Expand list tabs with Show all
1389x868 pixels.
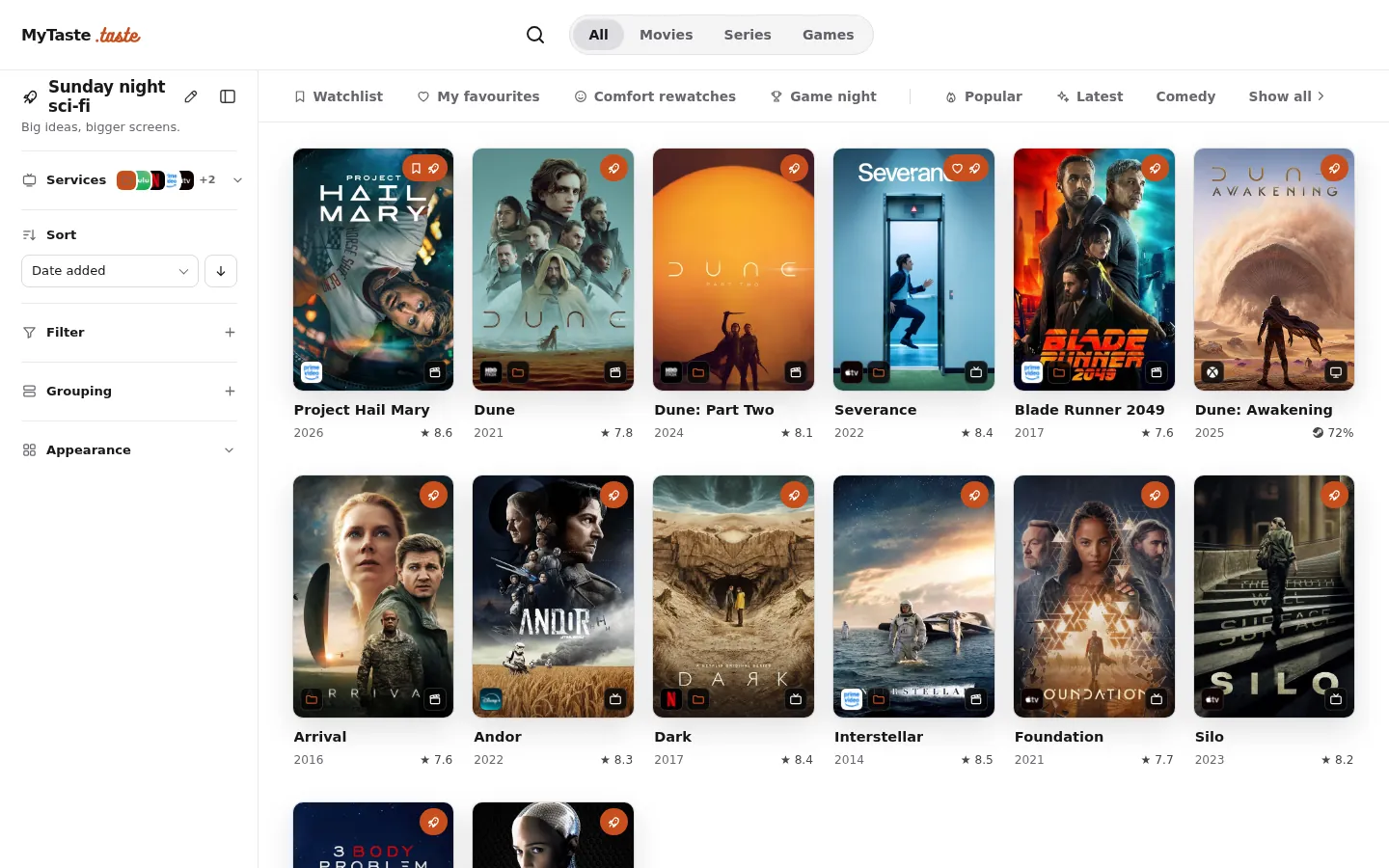[x=1287, y=96]
